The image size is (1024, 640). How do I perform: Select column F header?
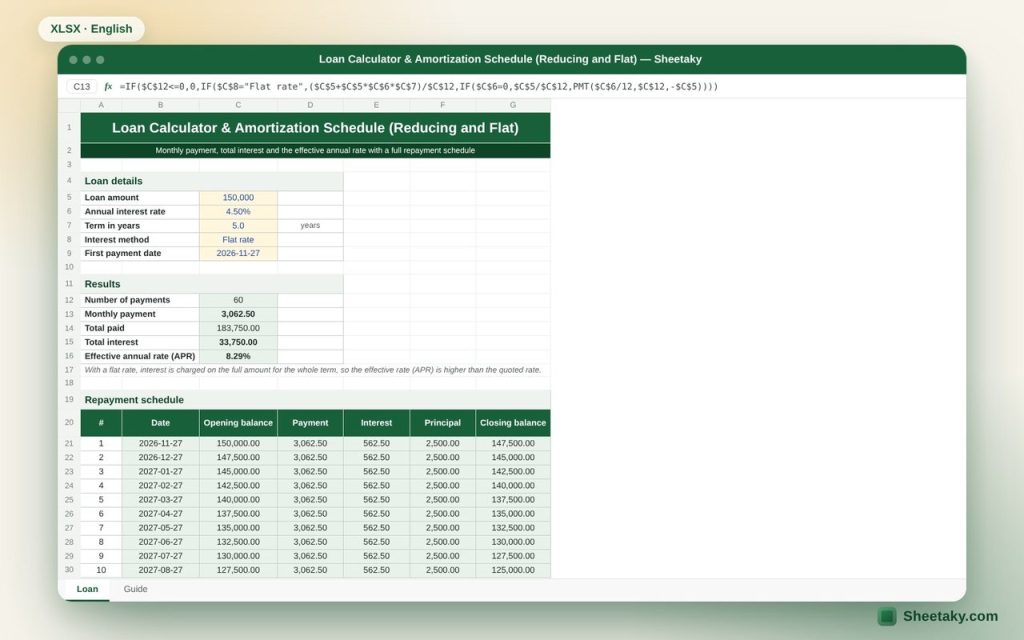(x=443, y=105)
